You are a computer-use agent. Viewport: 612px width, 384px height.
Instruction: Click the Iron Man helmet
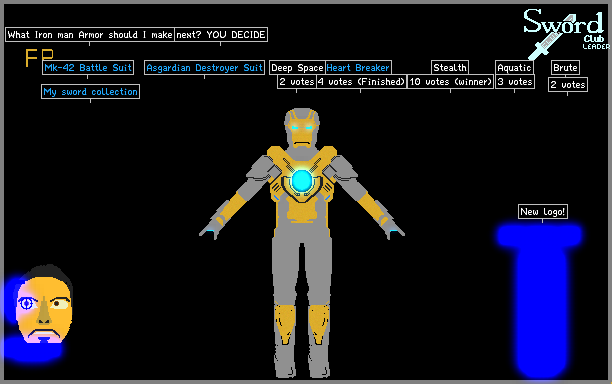(302, 128)
